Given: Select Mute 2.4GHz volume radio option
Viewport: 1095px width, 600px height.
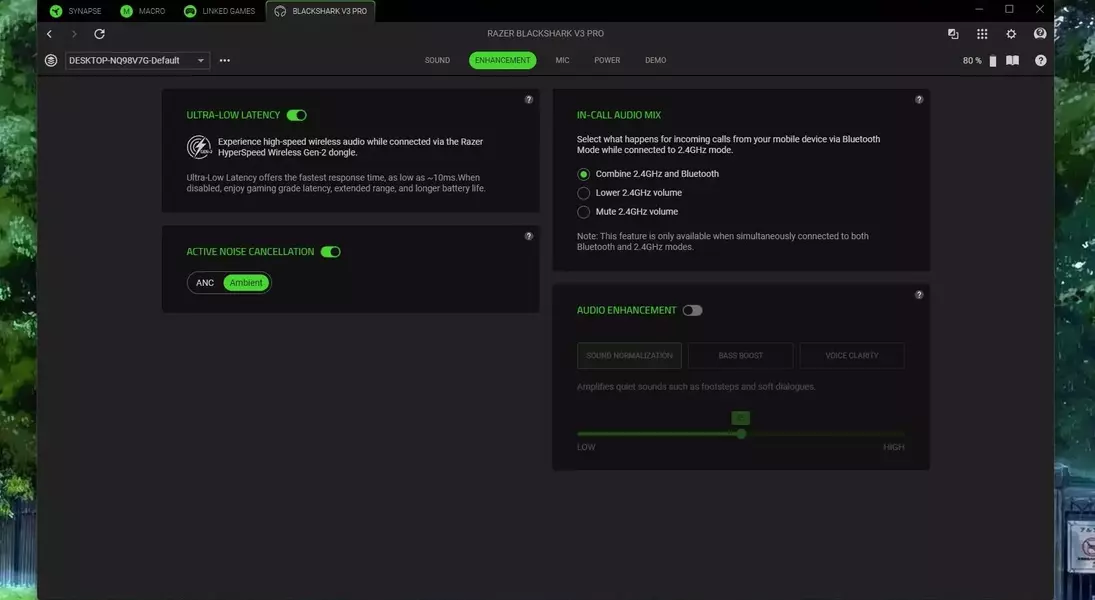Looking at the screenshot, I should (x=584, y=212).
